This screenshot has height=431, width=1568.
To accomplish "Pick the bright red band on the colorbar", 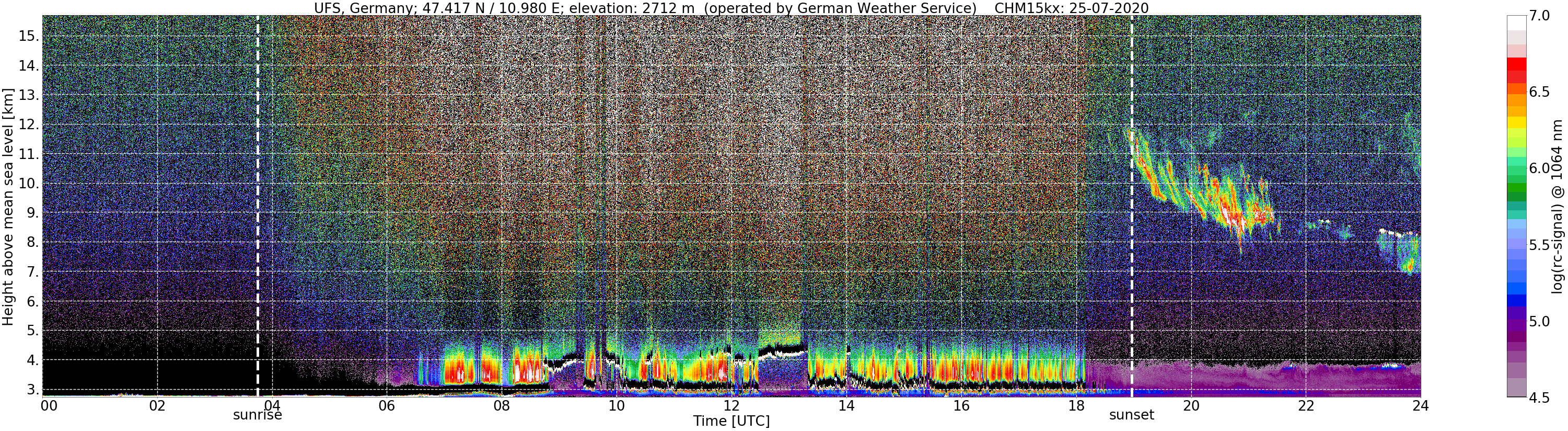I will (1516, 64).
